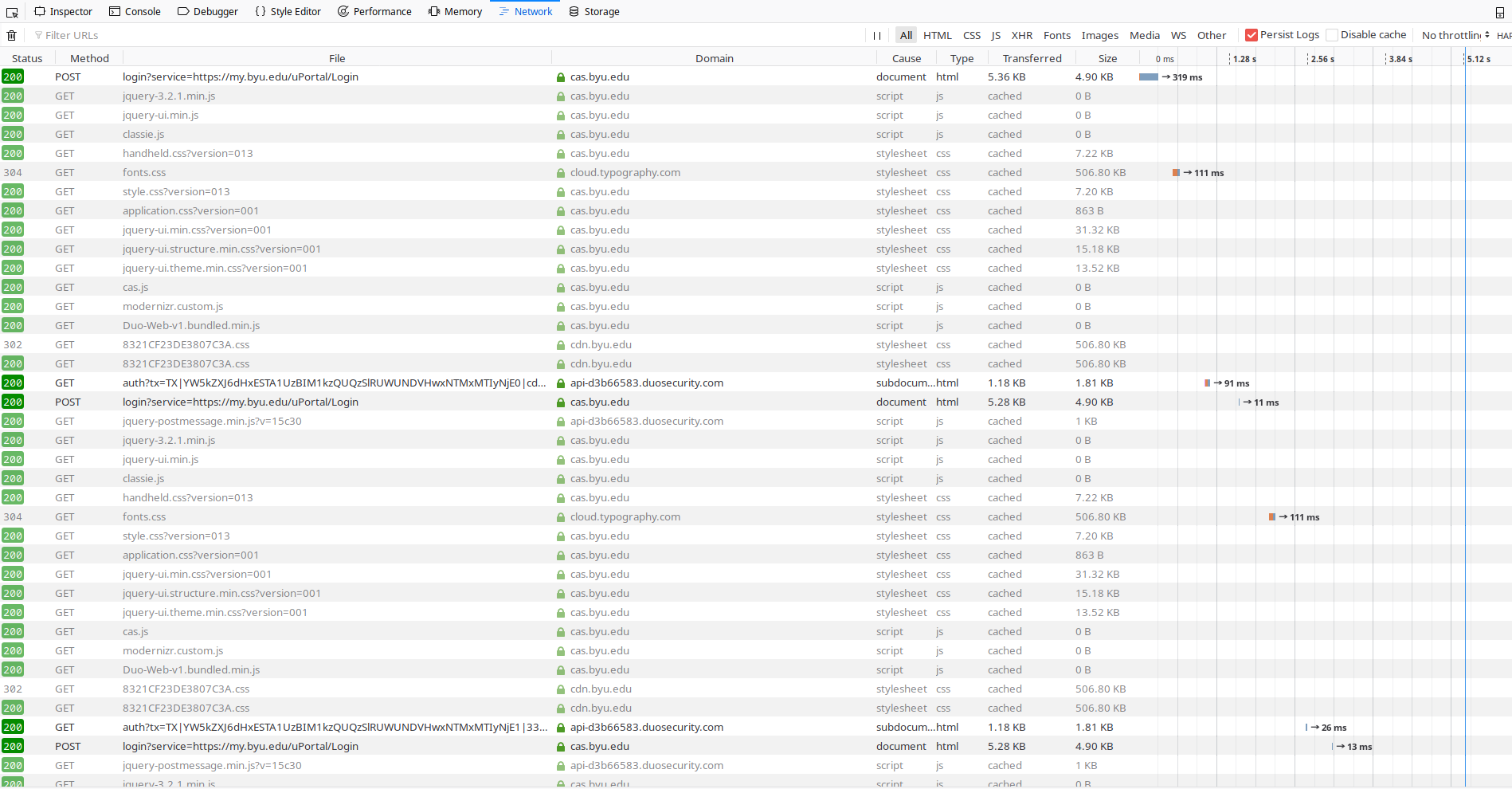
Task: Toggle the WS filter
Action: pyautogui.click(x=1178, y=35)
